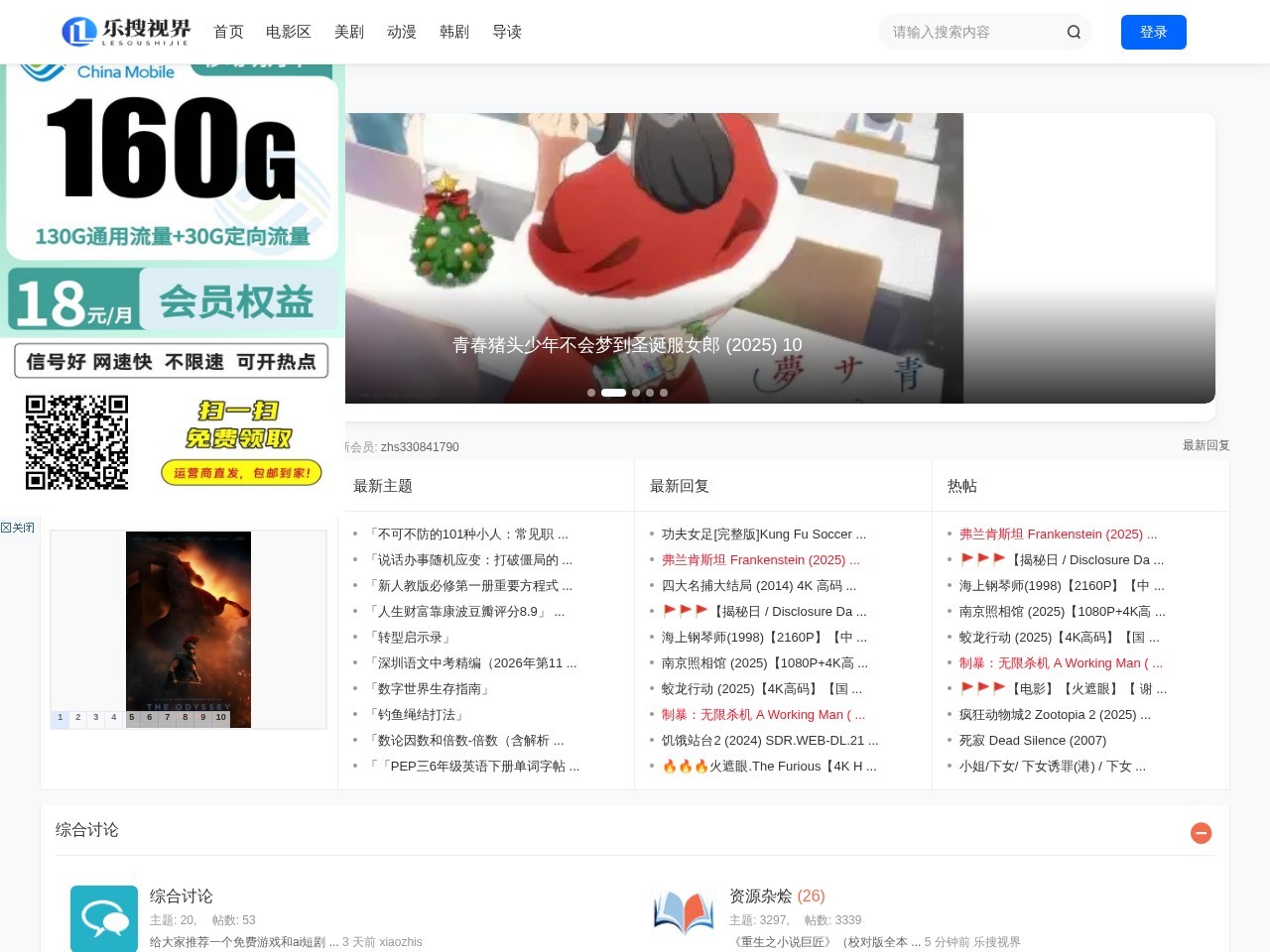Open reply 四大名捕大结局 (2014)
This screenshot has height=952, width=1270.
pos(759,585)
